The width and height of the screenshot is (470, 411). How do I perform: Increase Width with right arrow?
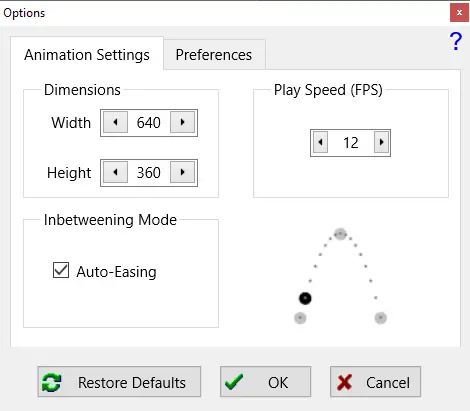tap(182, 122)
